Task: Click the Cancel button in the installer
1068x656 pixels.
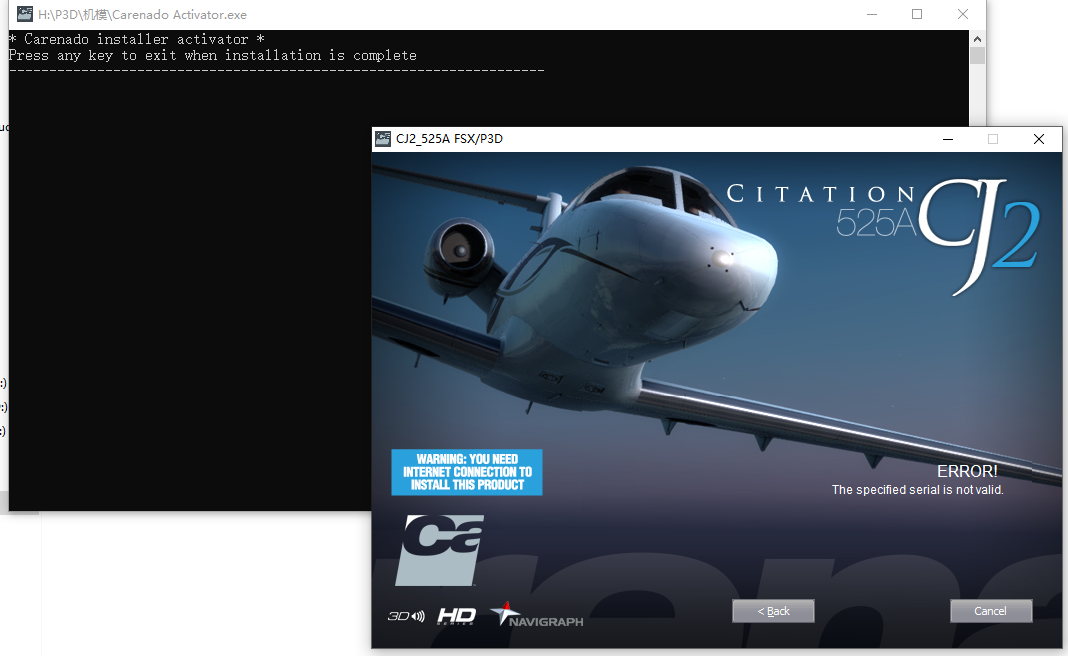Action: (991, 611)
